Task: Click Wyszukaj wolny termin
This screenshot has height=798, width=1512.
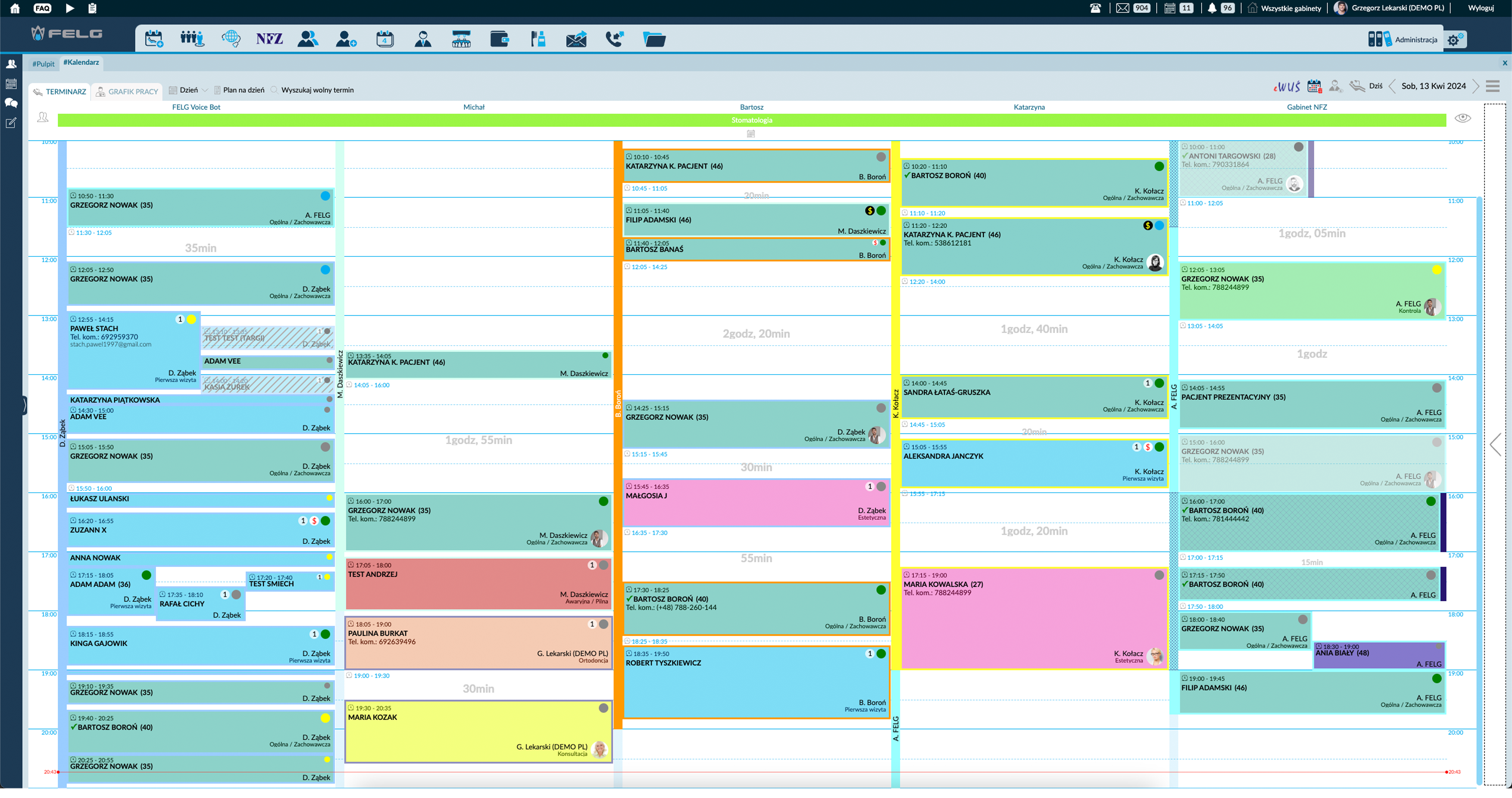Action: (x=317, y=90)
